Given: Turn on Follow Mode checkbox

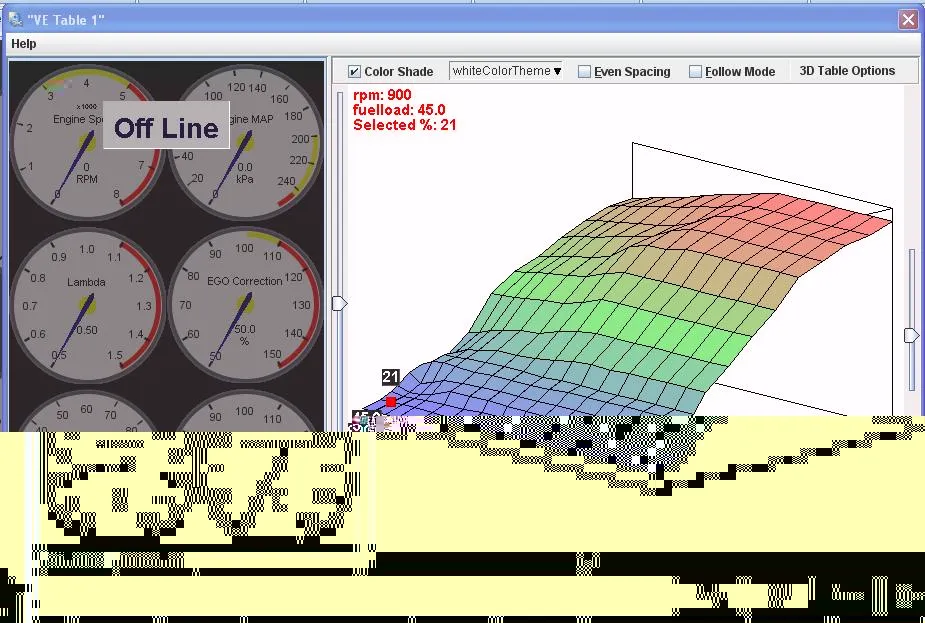Looking at the screenshot, I should point(695,72).
